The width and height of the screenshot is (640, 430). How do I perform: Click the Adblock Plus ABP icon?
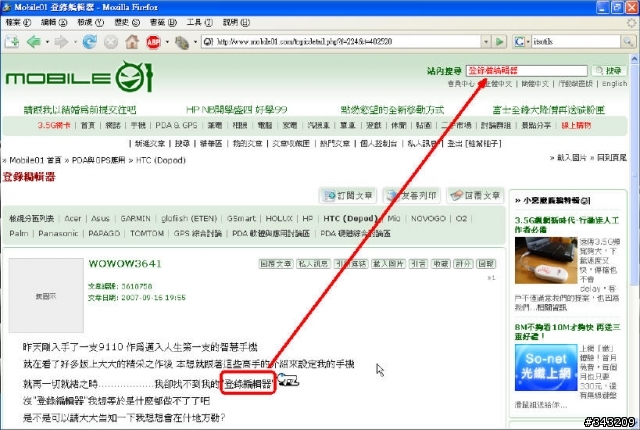click(153, 42)
